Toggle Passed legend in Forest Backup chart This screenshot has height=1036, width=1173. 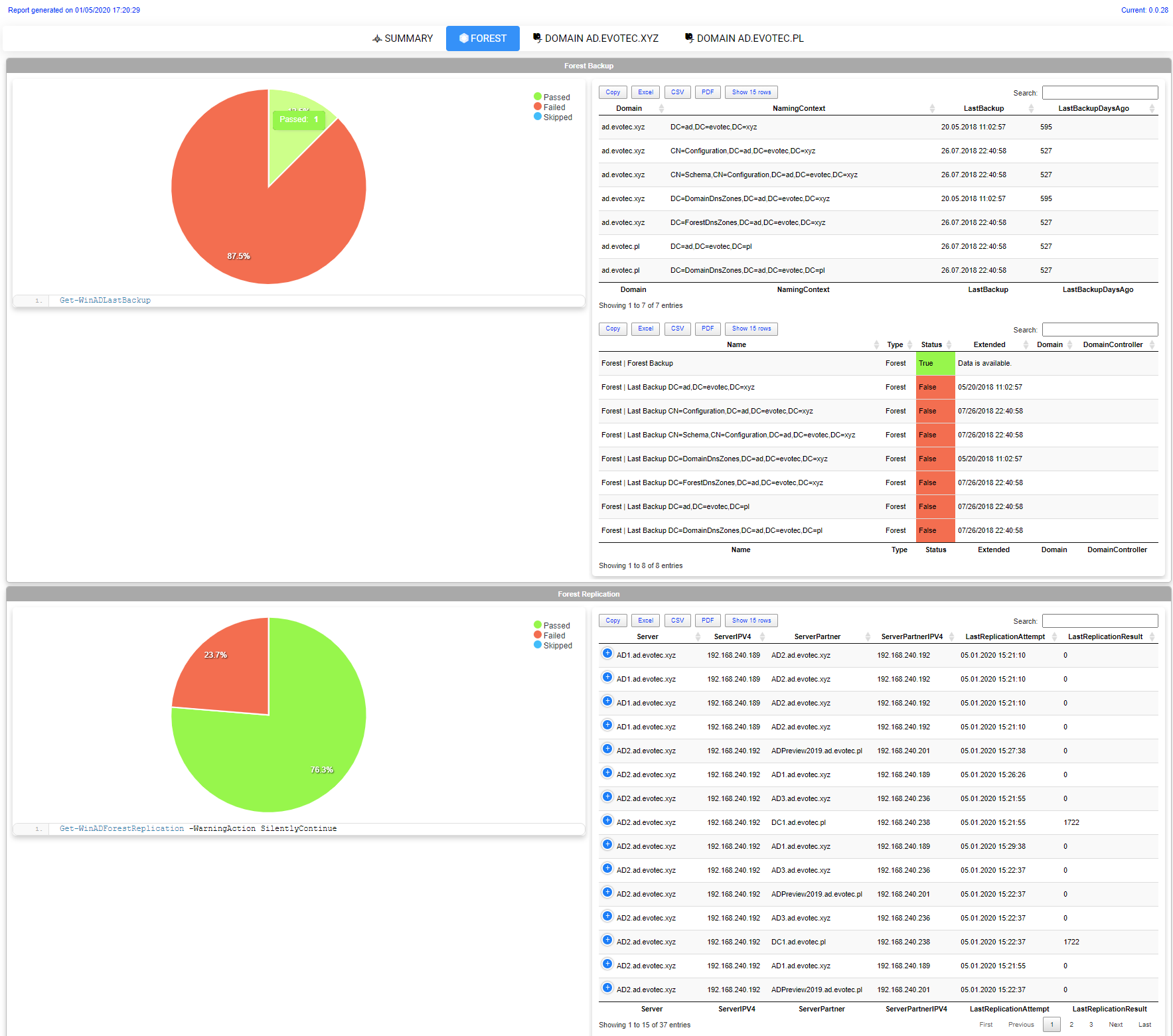click(x=552, y=97)
